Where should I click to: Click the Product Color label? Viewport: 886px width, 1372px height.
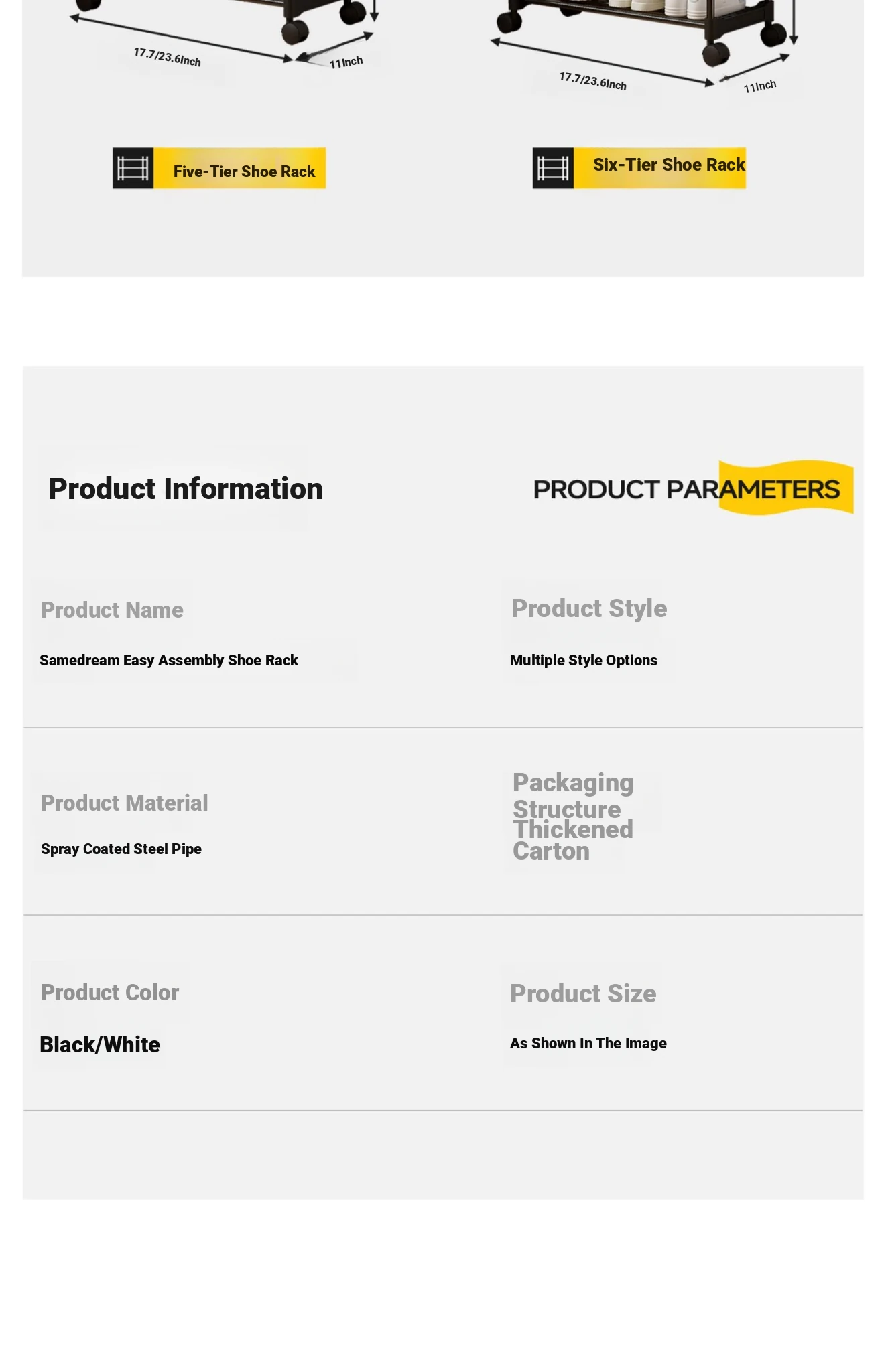click(110, 993)
